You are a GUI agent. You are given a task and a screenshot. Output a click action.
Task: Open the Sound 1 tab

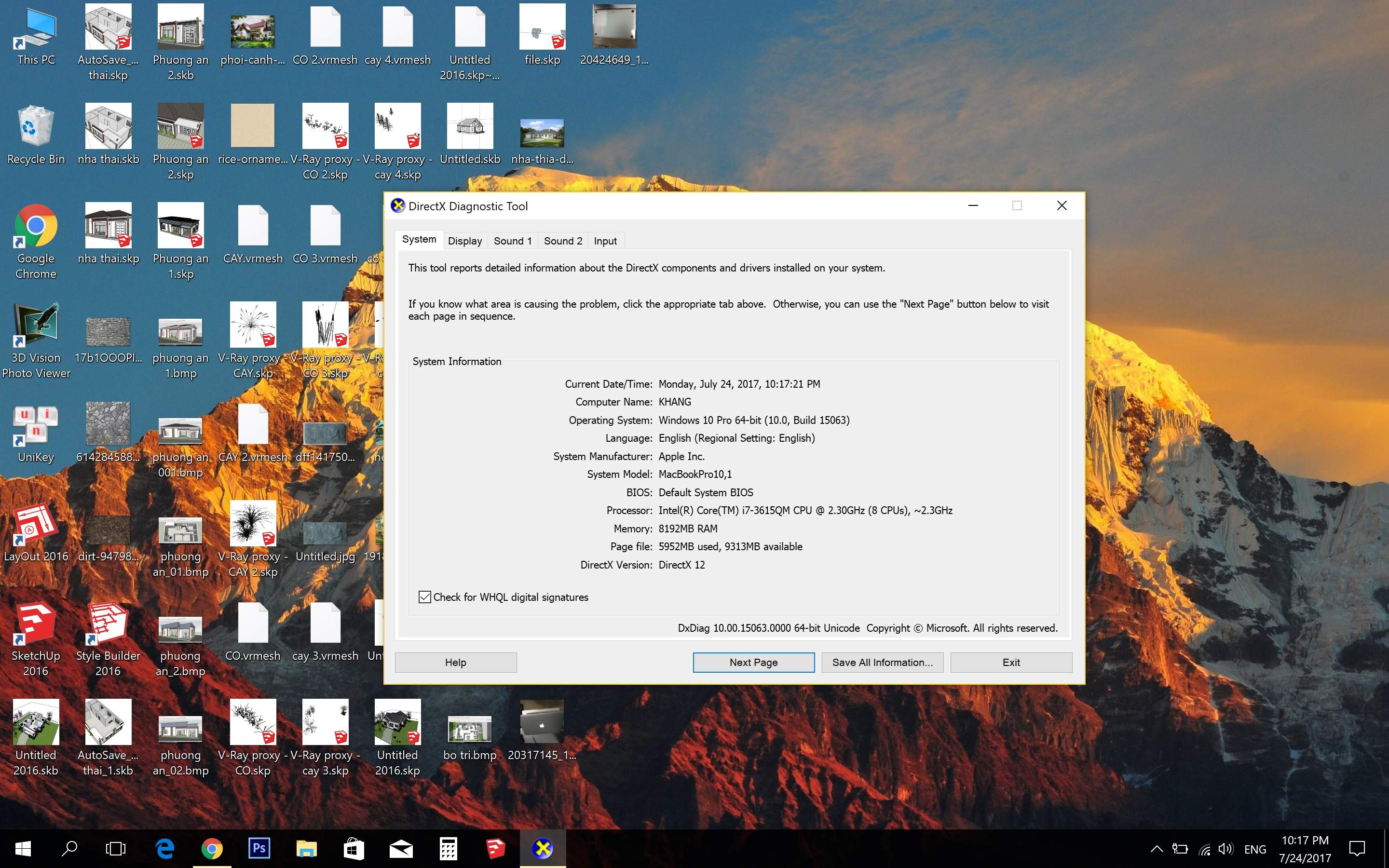513,241
